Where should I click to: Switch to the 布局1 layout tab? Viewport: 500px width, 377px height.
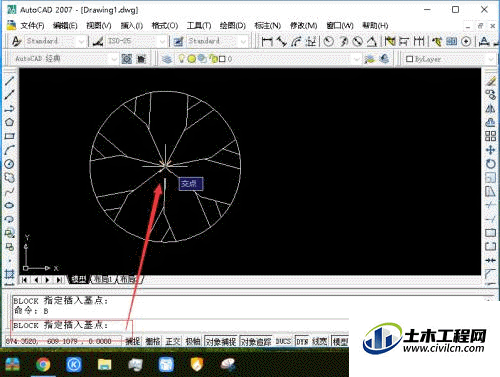coord(103,279)
